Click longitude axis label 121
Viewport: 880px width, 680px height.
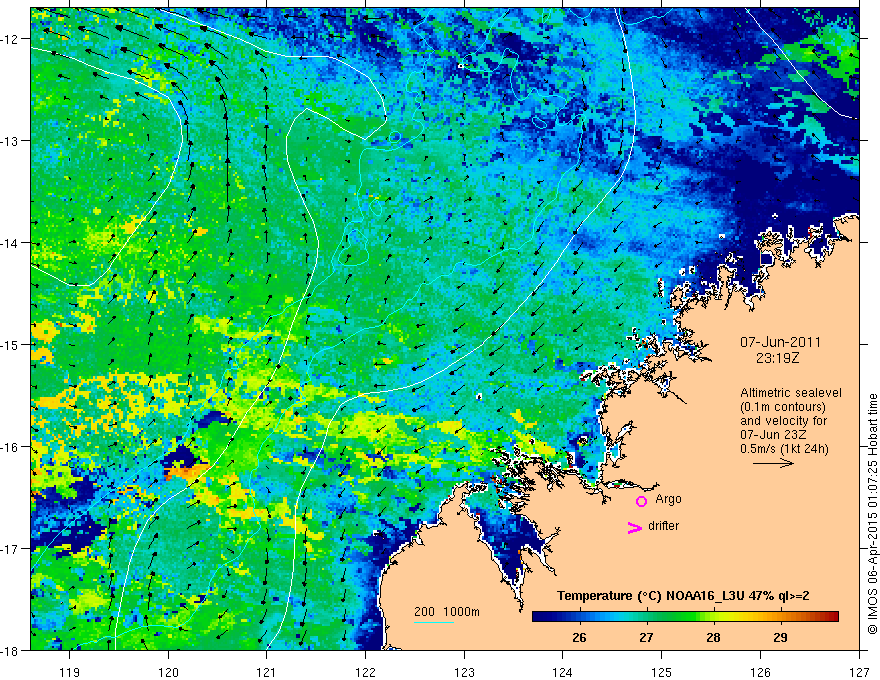tap(267, 672)
